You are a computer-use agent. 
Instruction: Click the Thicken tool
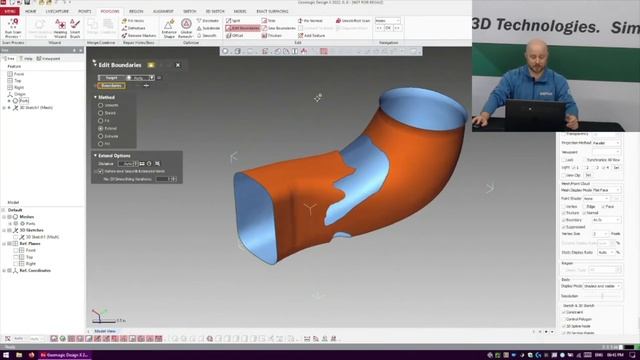pos(272,36)
